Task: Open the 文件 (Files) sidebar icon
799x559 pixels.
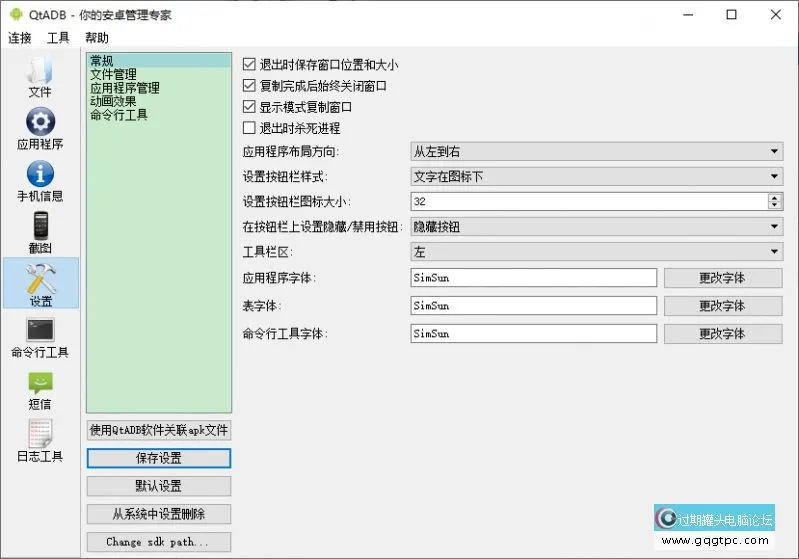Action: (x=40, y=76)
